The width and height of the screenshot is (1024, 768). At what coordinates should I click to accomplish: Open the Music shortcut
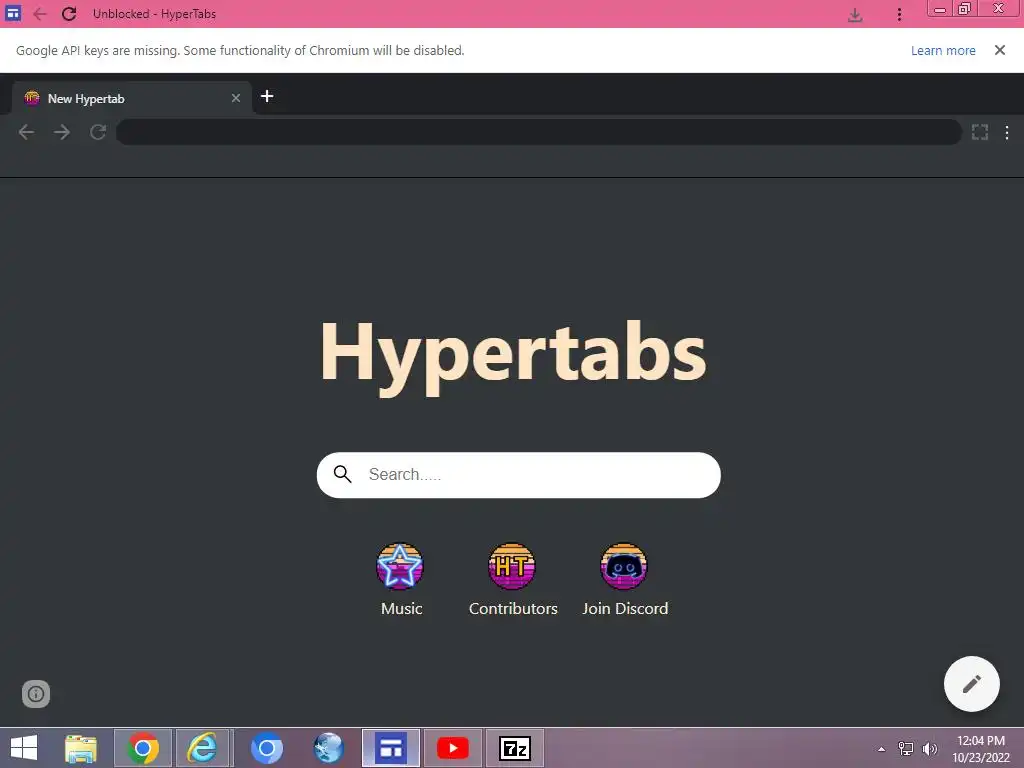pyautogui.click(x=400, y=566)
